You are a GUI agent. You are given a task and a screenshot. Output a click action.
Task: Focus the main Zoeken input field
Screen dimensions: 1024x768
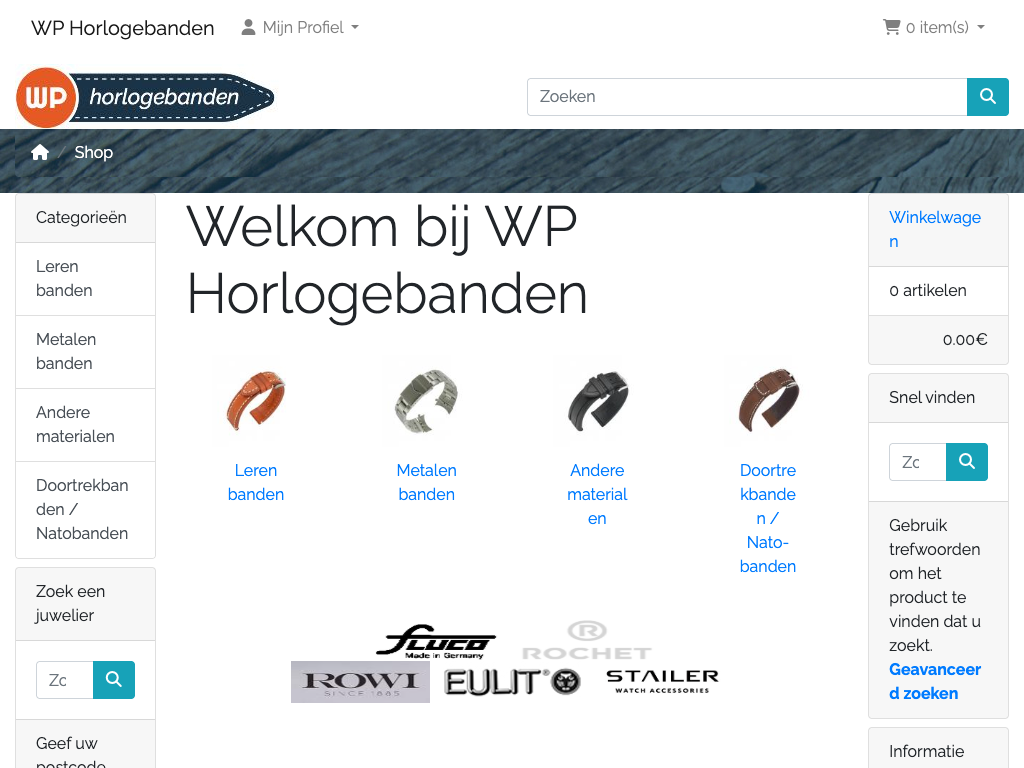tap(747, 97)
